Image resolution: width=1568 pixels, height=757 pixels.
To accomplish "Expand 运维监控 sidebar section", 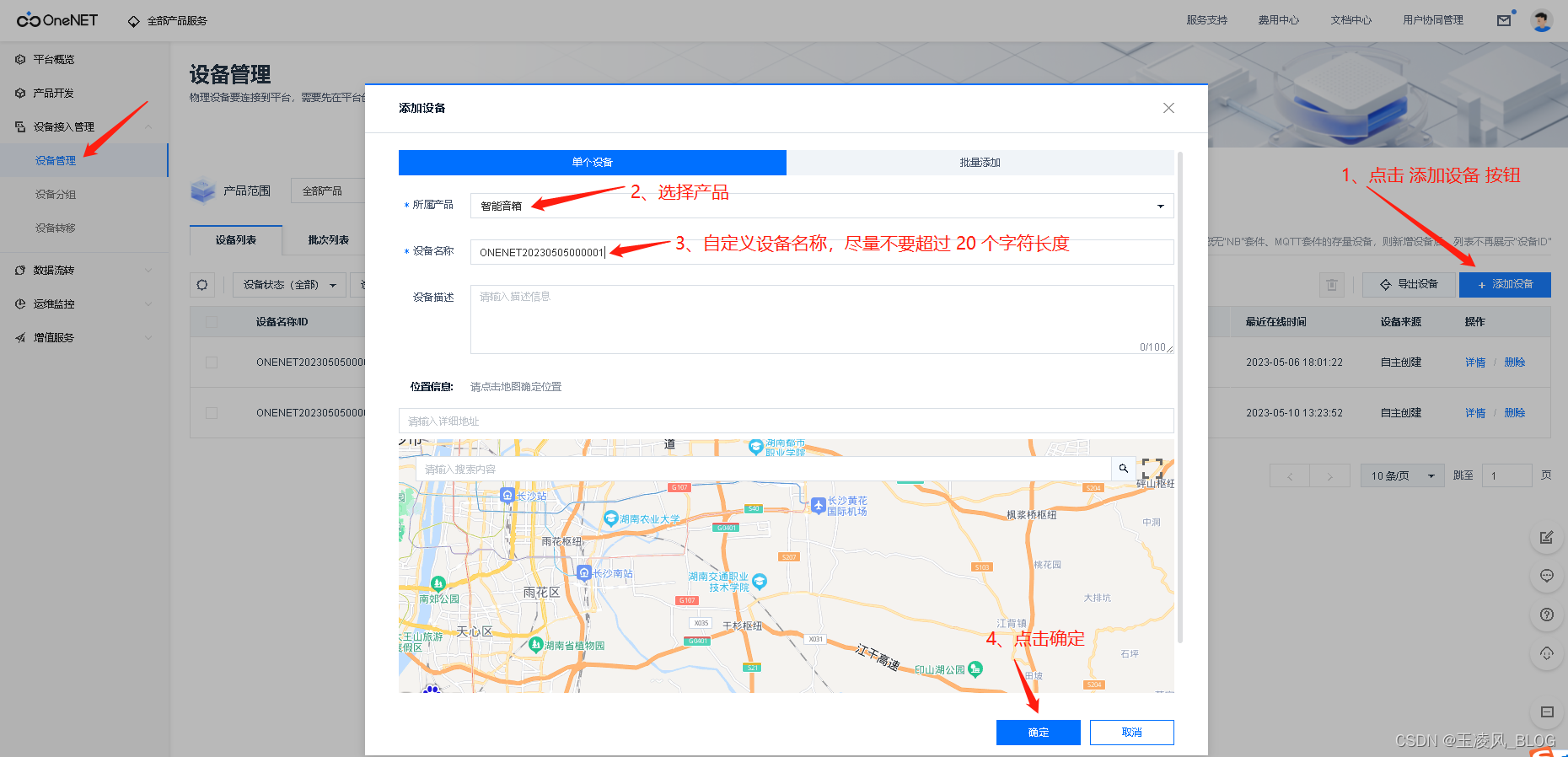I will (x=84, y=303).
